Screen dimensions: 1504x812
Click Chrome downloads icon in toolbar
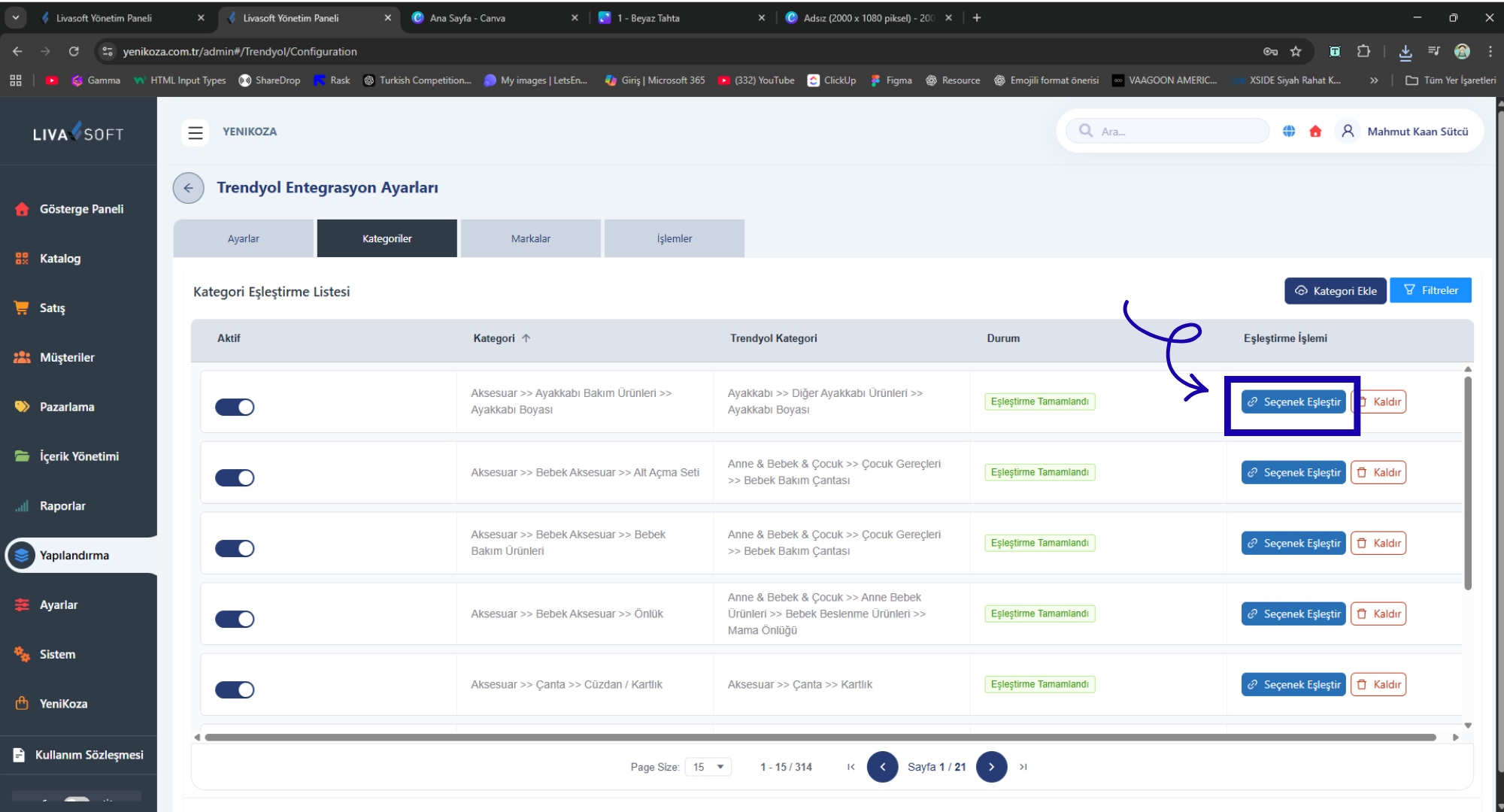tap(1405, 51)
